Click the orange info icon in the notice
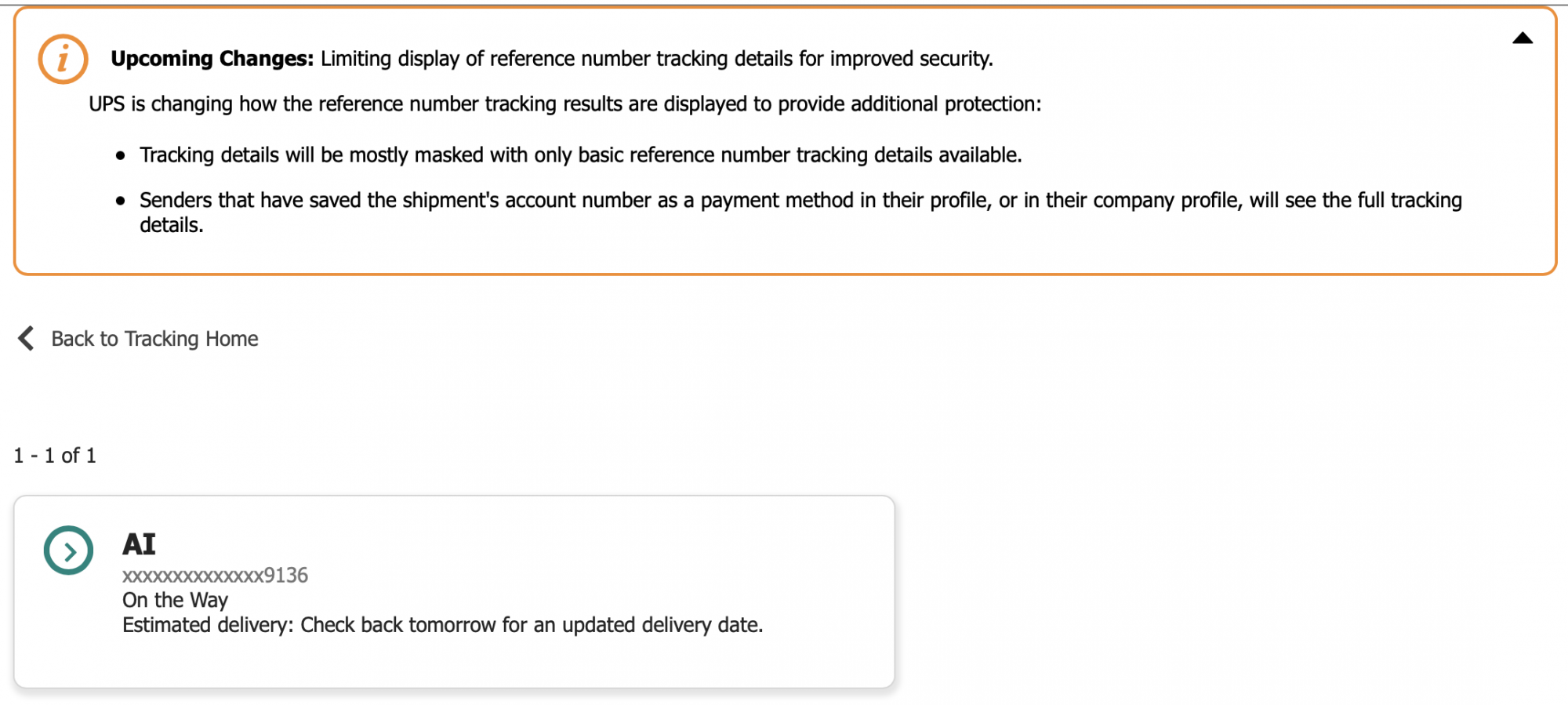Viewport: 1568px width, 705px height. pyautogui.click(x=63, y=59)
